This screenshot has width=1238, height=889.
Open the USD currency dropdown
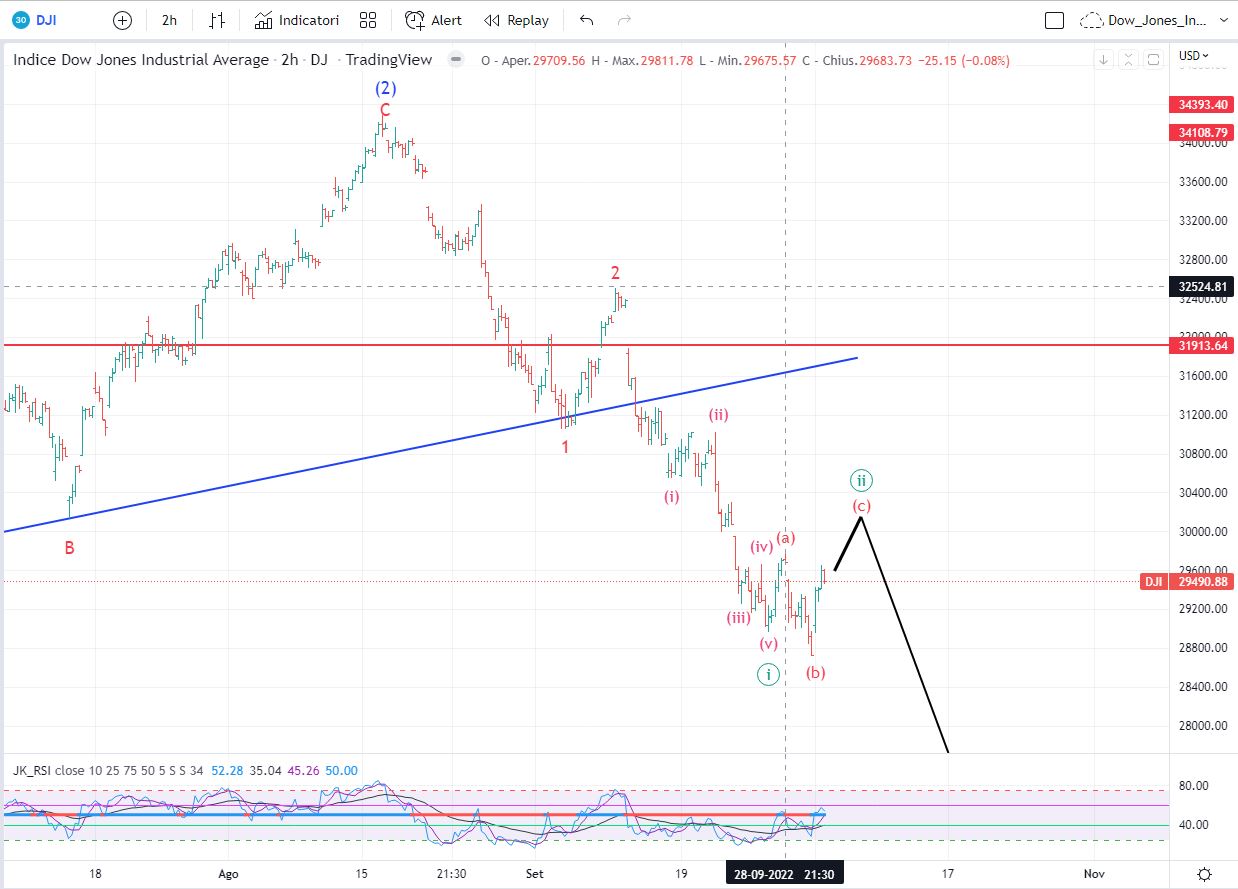click(x=1194, y=56)
